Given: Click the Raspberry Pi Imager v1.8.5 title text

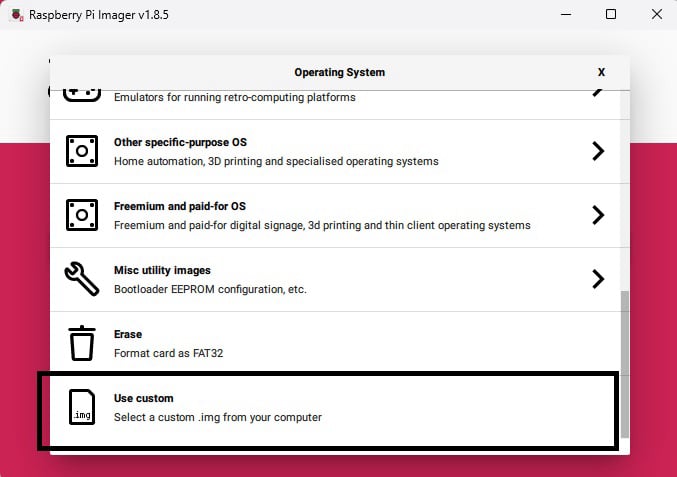Looking at the screenshot, I should 99,15.
